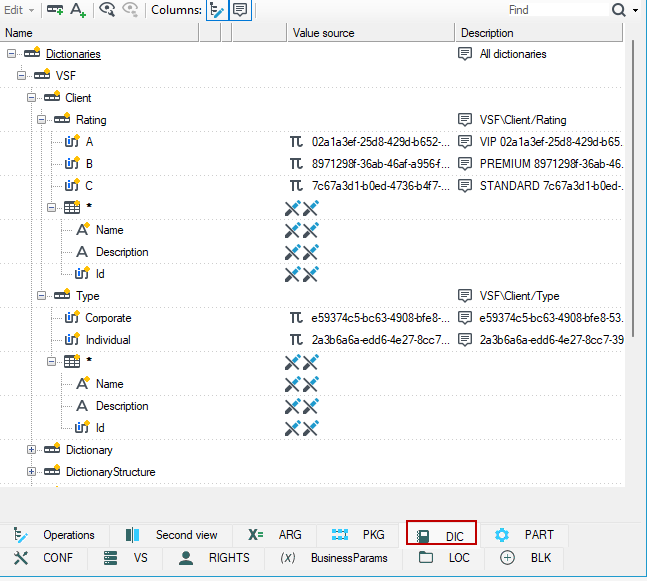647x581 pixels.
Task: Expand the DictionaryStructure node
Action: click(31, 471)
